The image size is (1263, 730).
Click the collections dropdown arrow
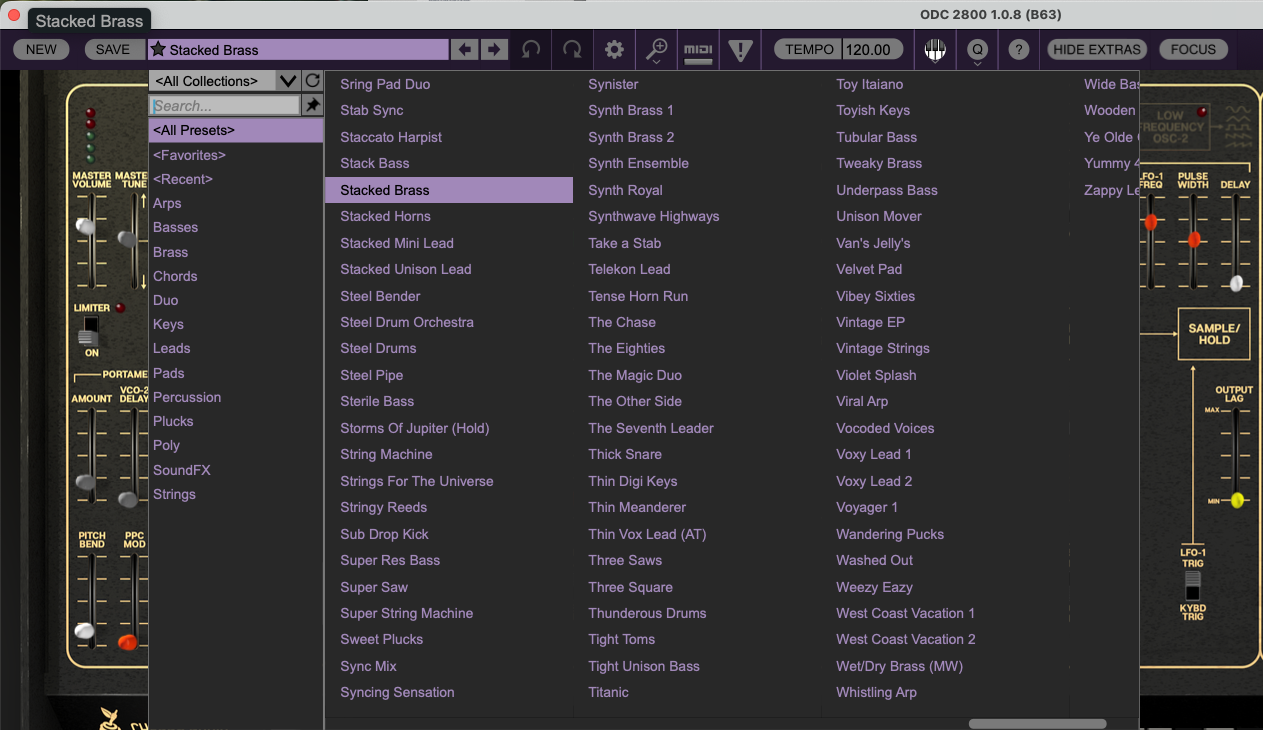(288, 81)
